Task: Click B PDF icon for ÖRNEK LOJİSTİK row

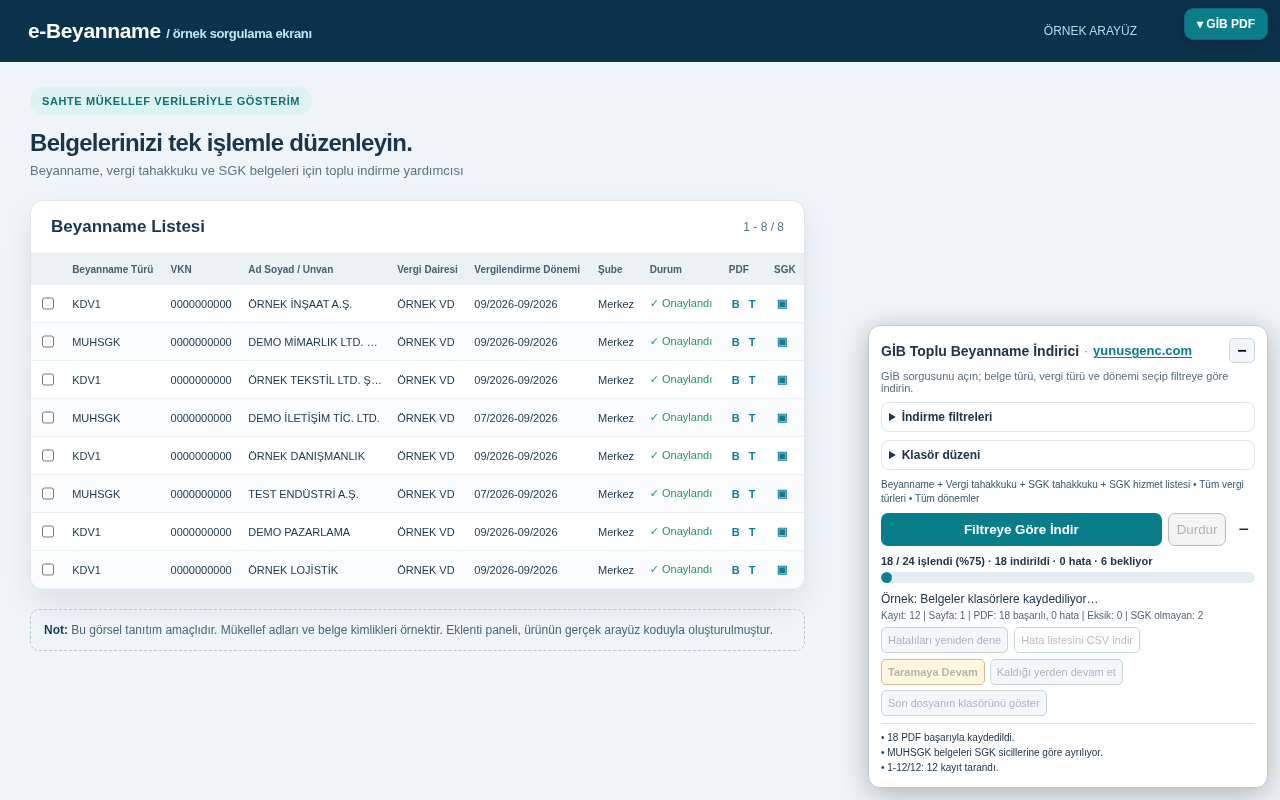Action: click(x=736, y=570)
